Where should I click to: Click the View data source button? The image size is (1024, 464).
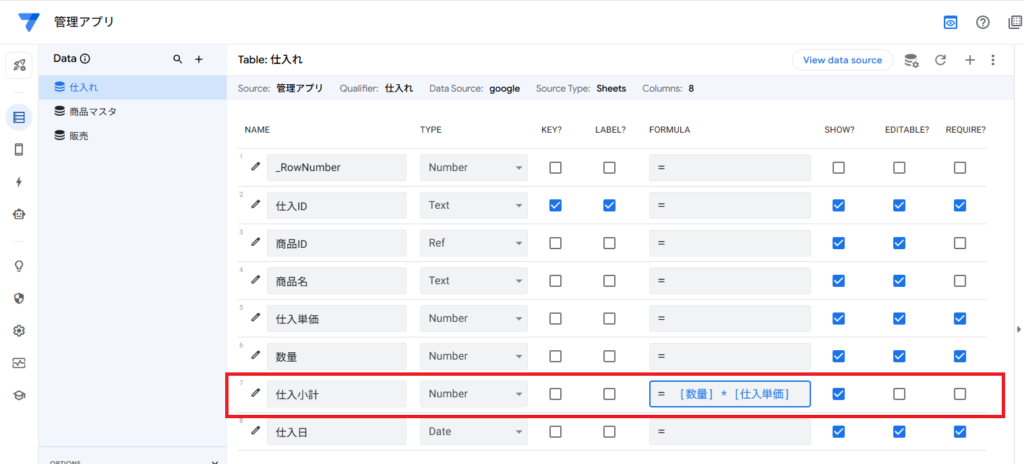coord(842,60)
